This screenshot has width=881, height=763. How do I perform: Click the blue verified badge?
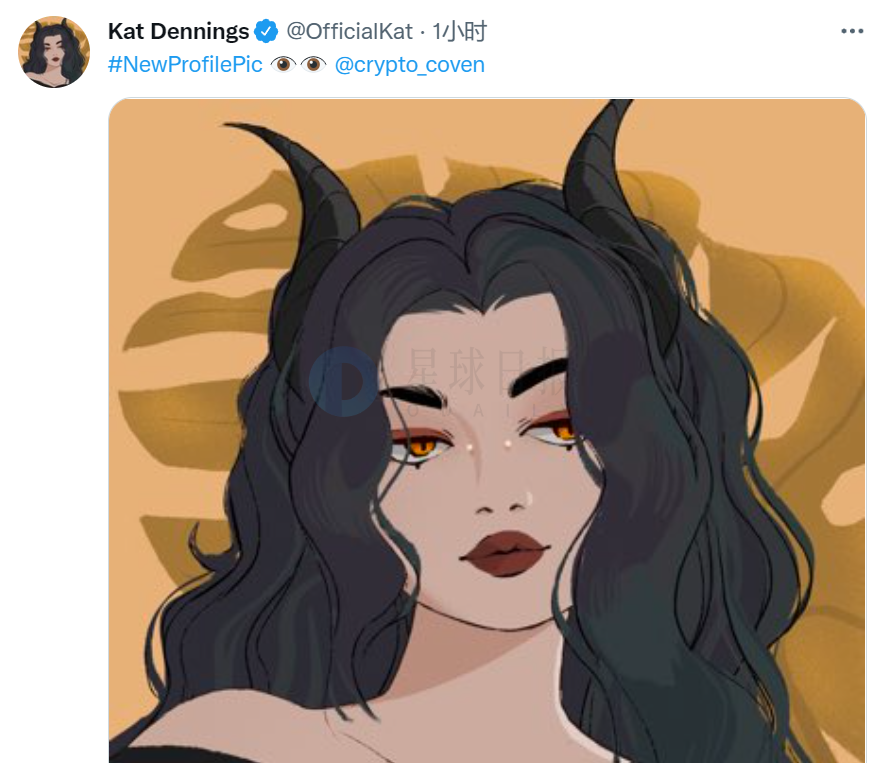coord(266,32)
